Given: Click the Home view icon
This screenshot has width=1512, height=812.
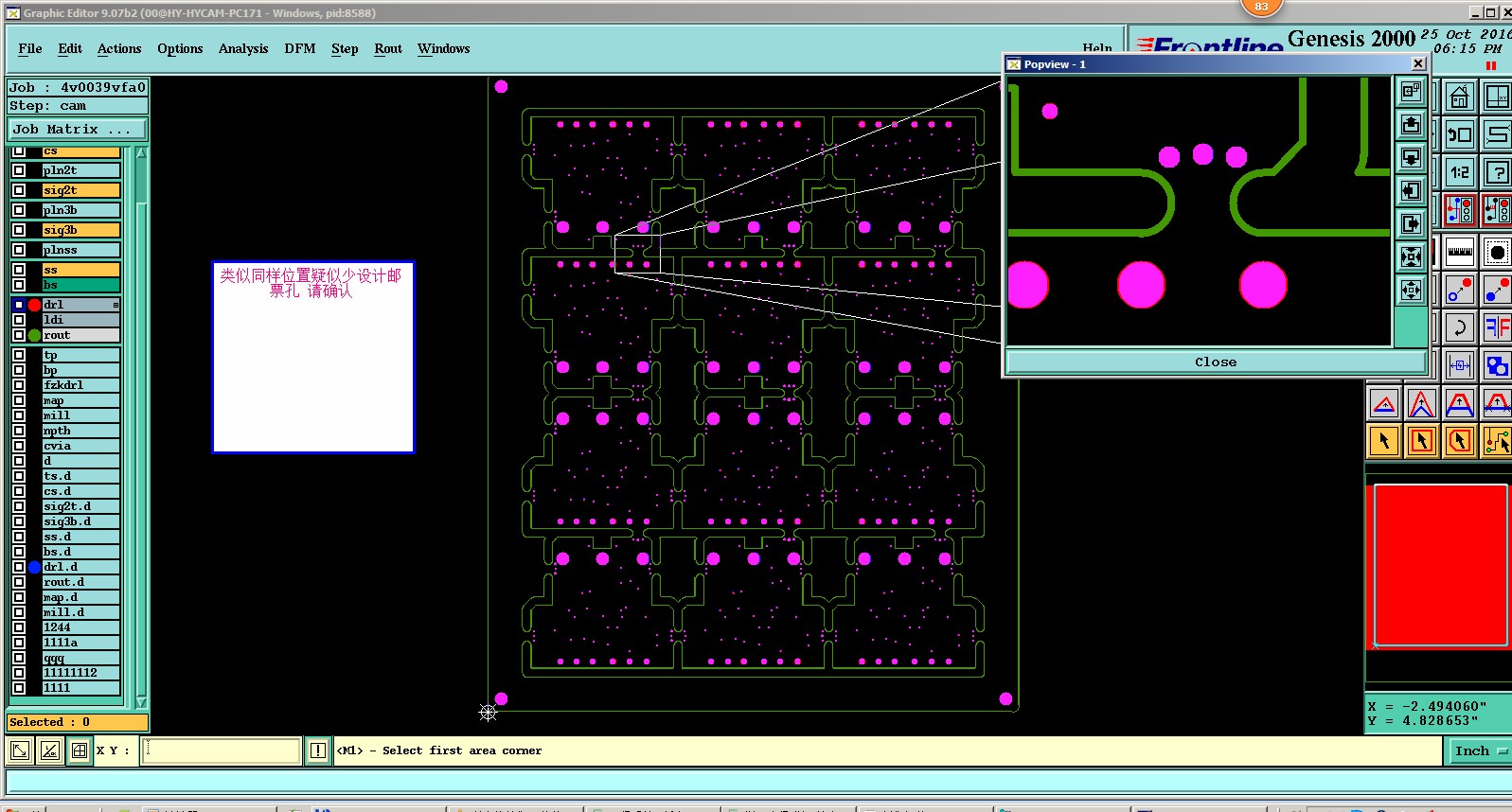Looking at the screenshot, I should 1459,96.
